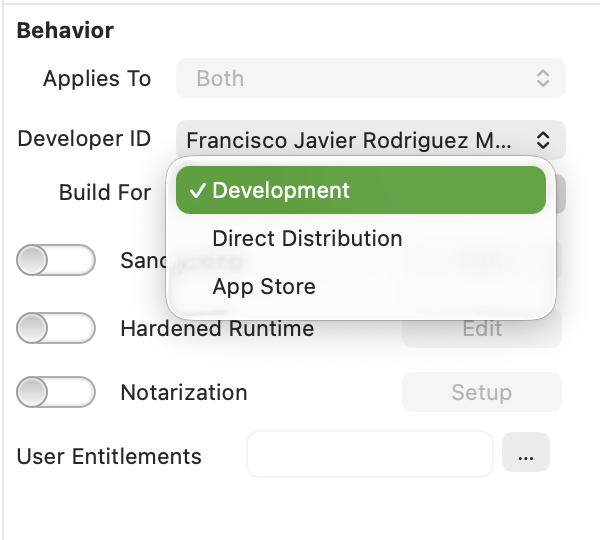
Task: Open the Developer ID dropdown
Action: pyautogui.click(x=370, y=140)
